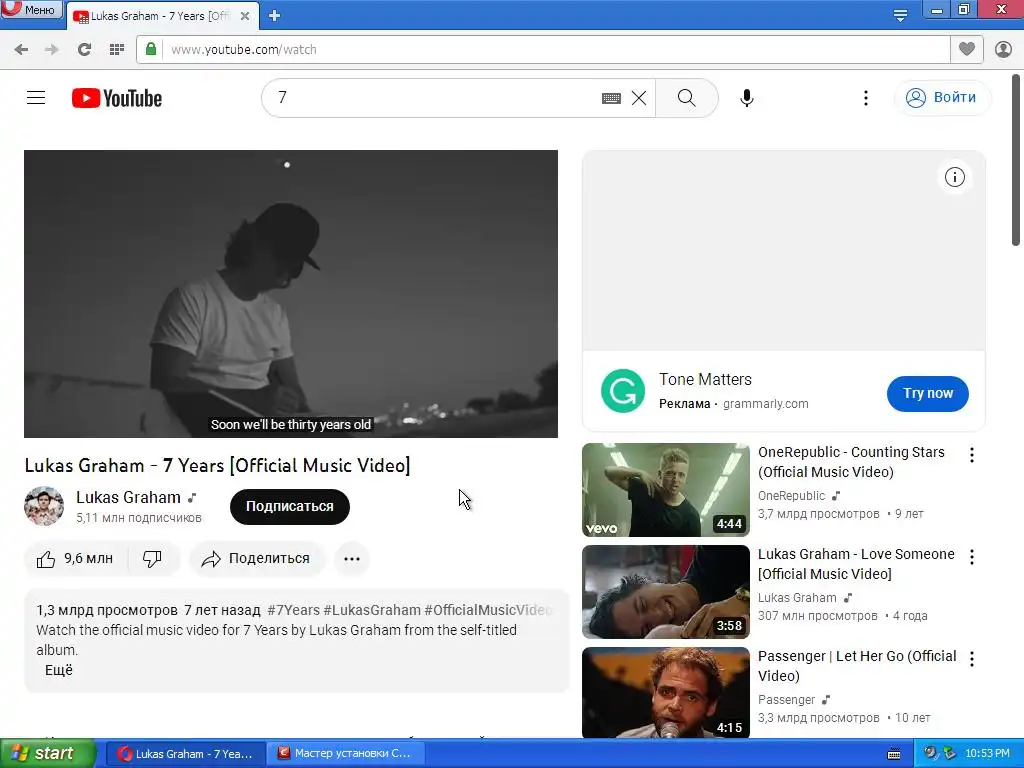
Task: Clear the search query with X
Action: [x=639, y=98]
